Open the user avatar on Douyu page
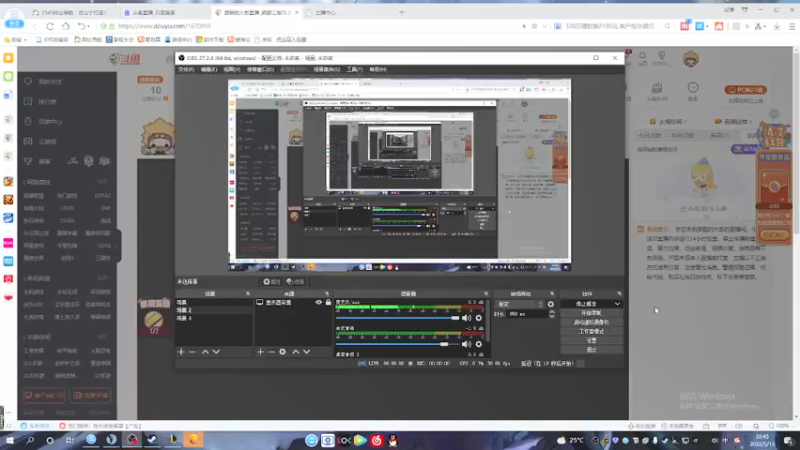This screenshot has height=450, width=800. 691,59
